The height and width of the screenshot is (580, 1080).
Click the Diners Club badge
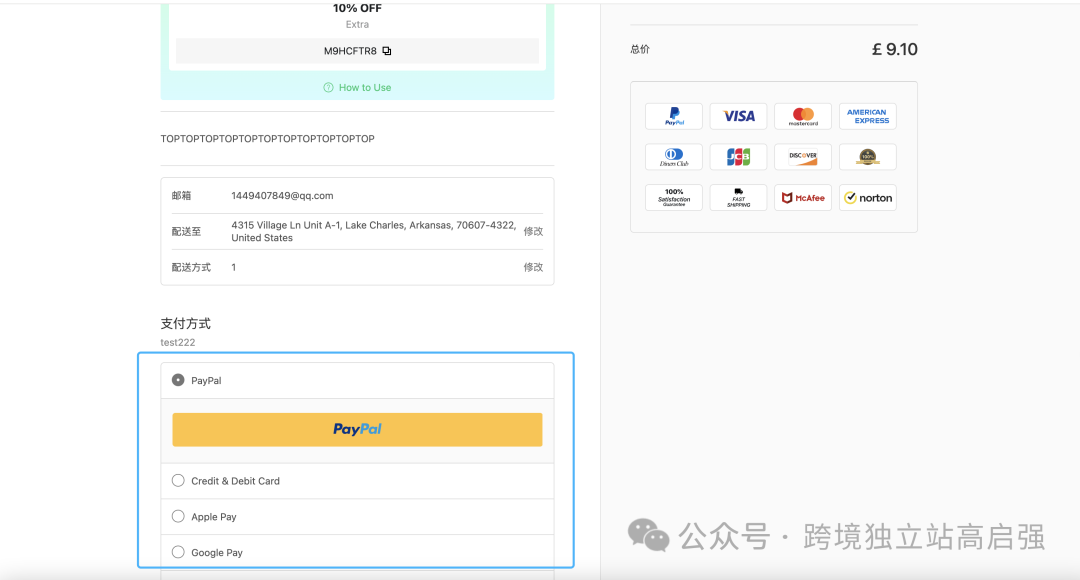(x=674, y=157)
